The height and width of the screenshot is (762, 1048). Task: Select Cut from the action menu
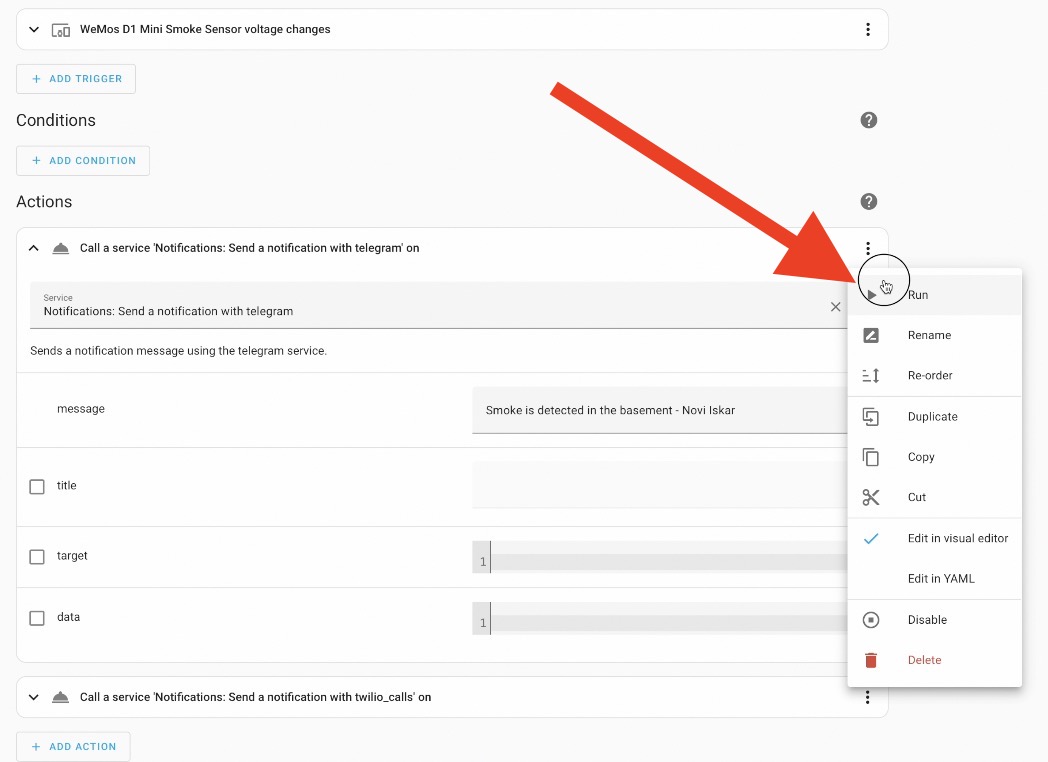point(934,497)
